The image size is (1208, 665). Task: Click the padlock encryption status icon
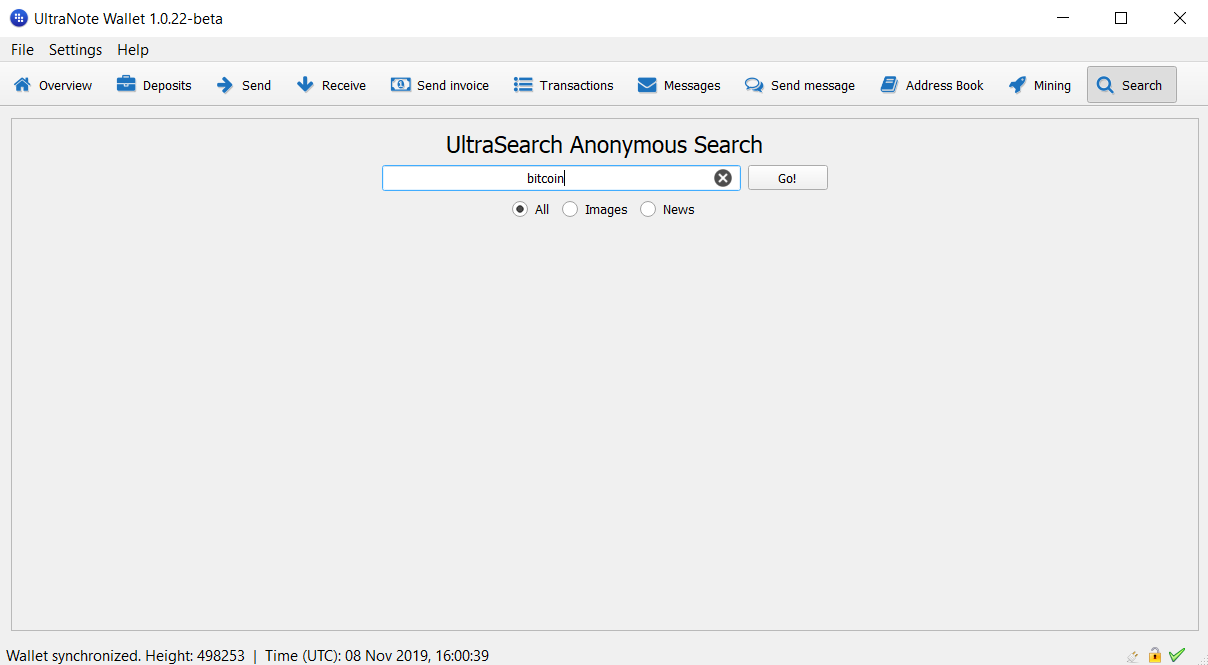point(1155,655)
